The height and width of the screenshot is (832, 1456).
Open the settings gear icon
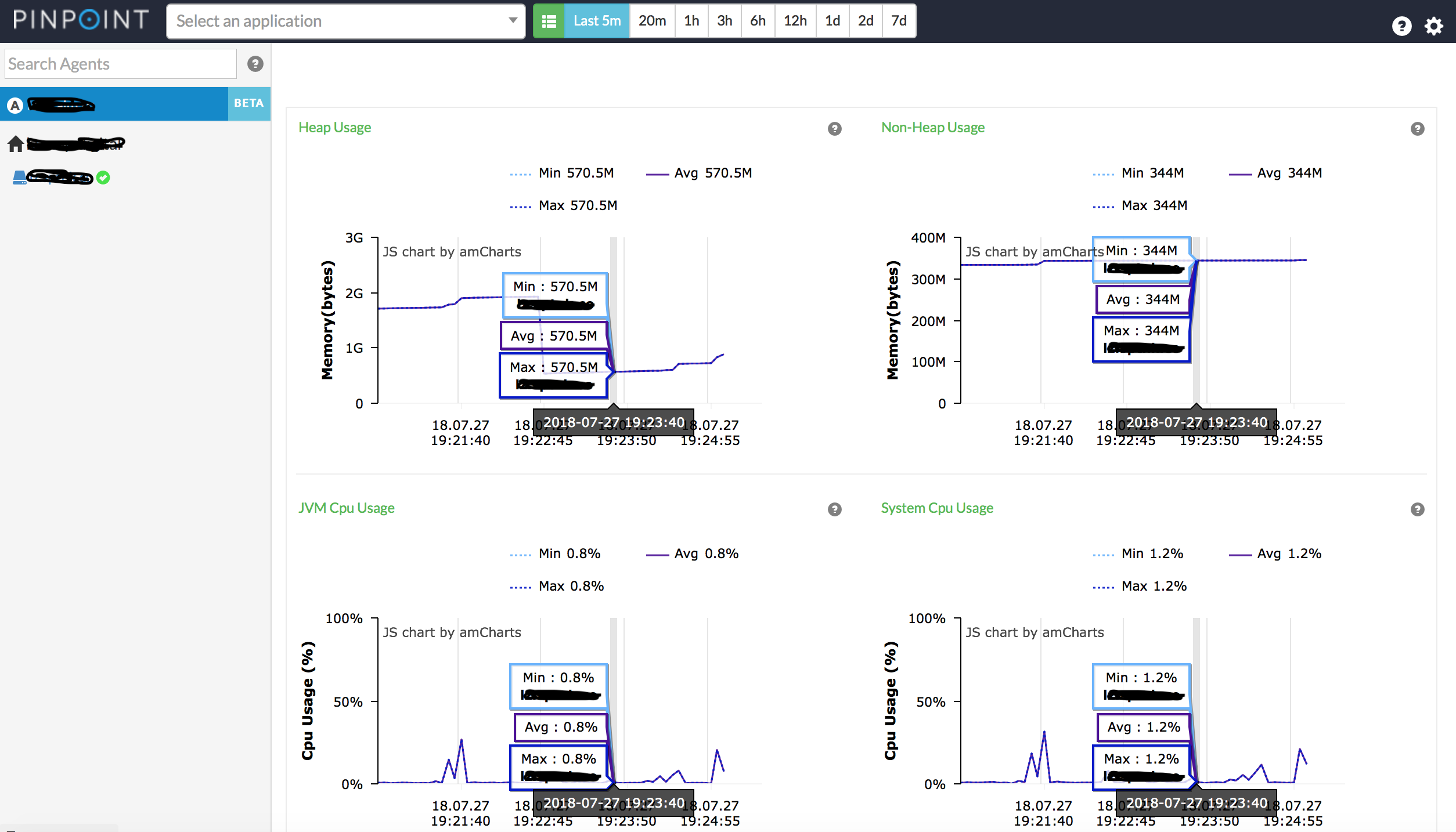tap(1434, 26)
